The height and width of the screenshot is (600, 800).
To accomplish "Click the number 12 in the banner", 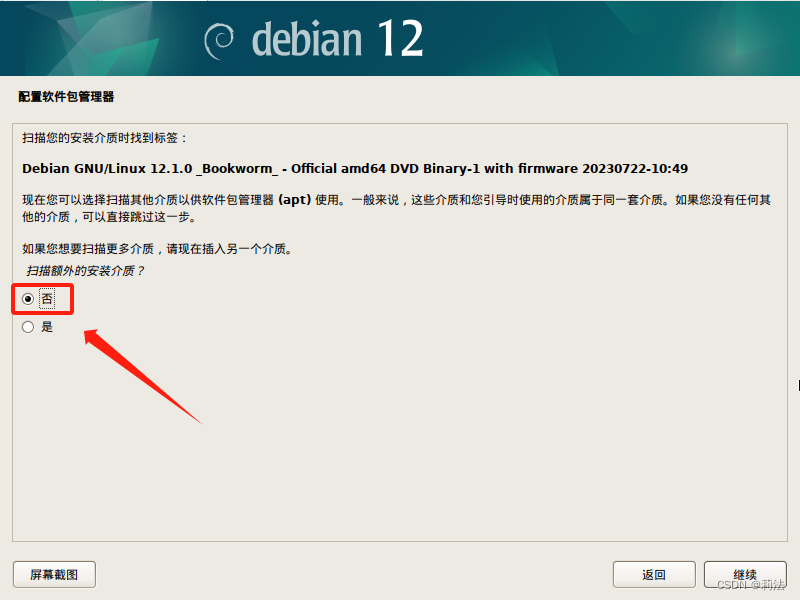I will (x=401, y=38).
